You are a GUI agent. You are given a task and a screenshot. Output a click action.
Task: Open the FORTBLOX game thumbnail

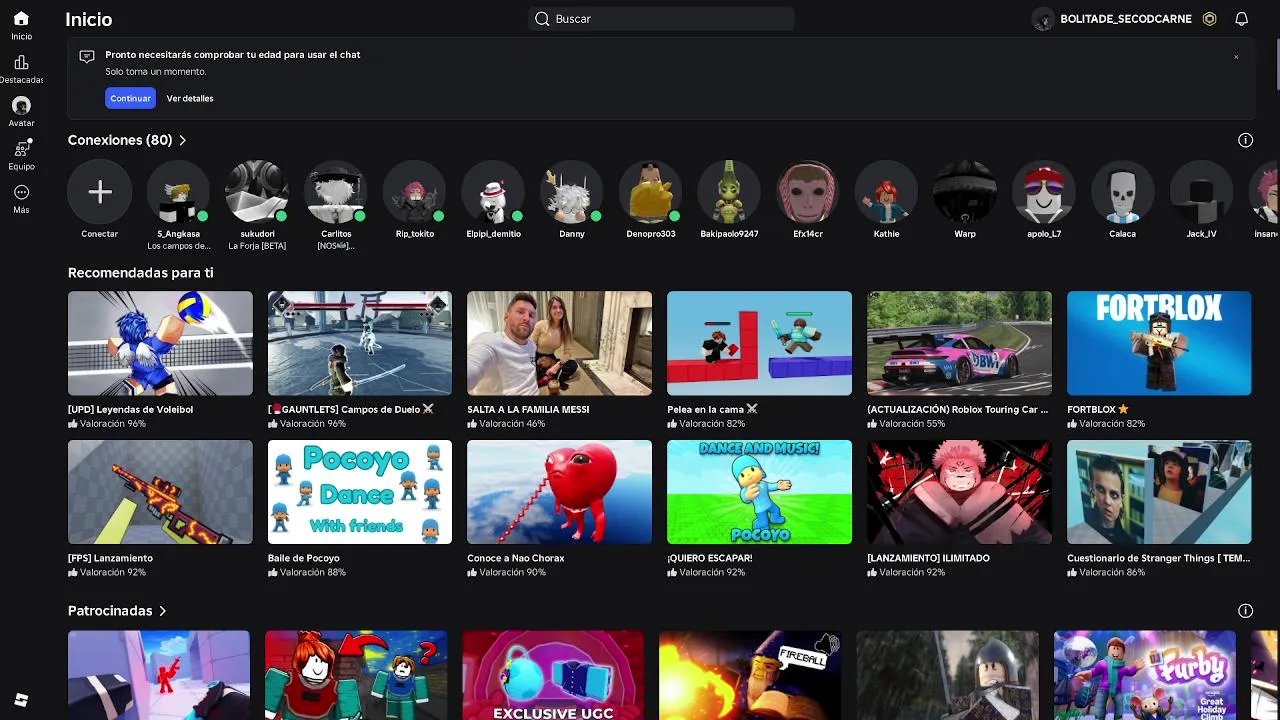tap(1159, 343)
